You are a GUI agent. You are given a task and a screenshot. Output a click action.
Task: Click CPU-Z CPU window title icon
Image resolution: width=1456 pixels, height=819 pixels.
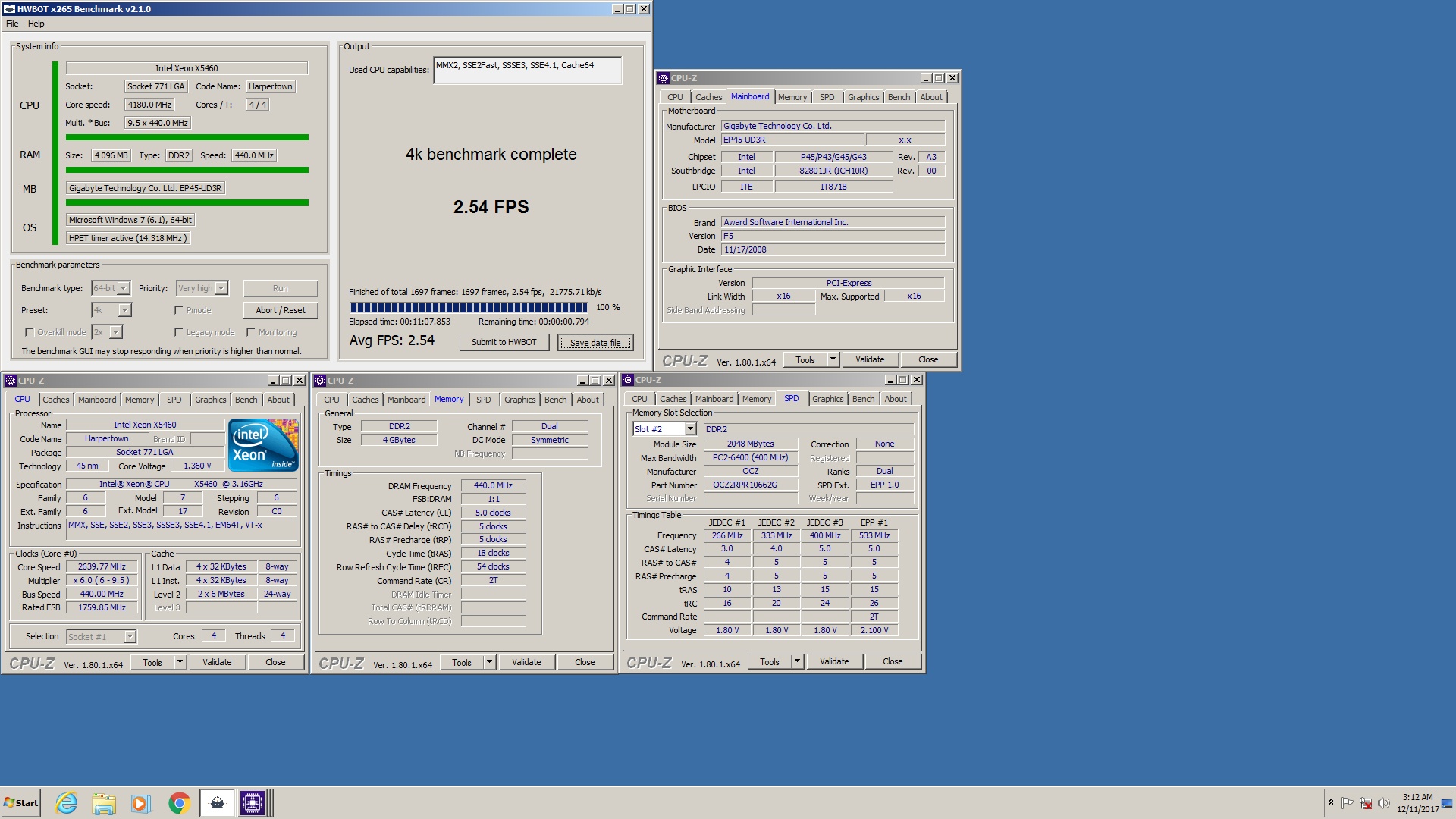(11, 381)
